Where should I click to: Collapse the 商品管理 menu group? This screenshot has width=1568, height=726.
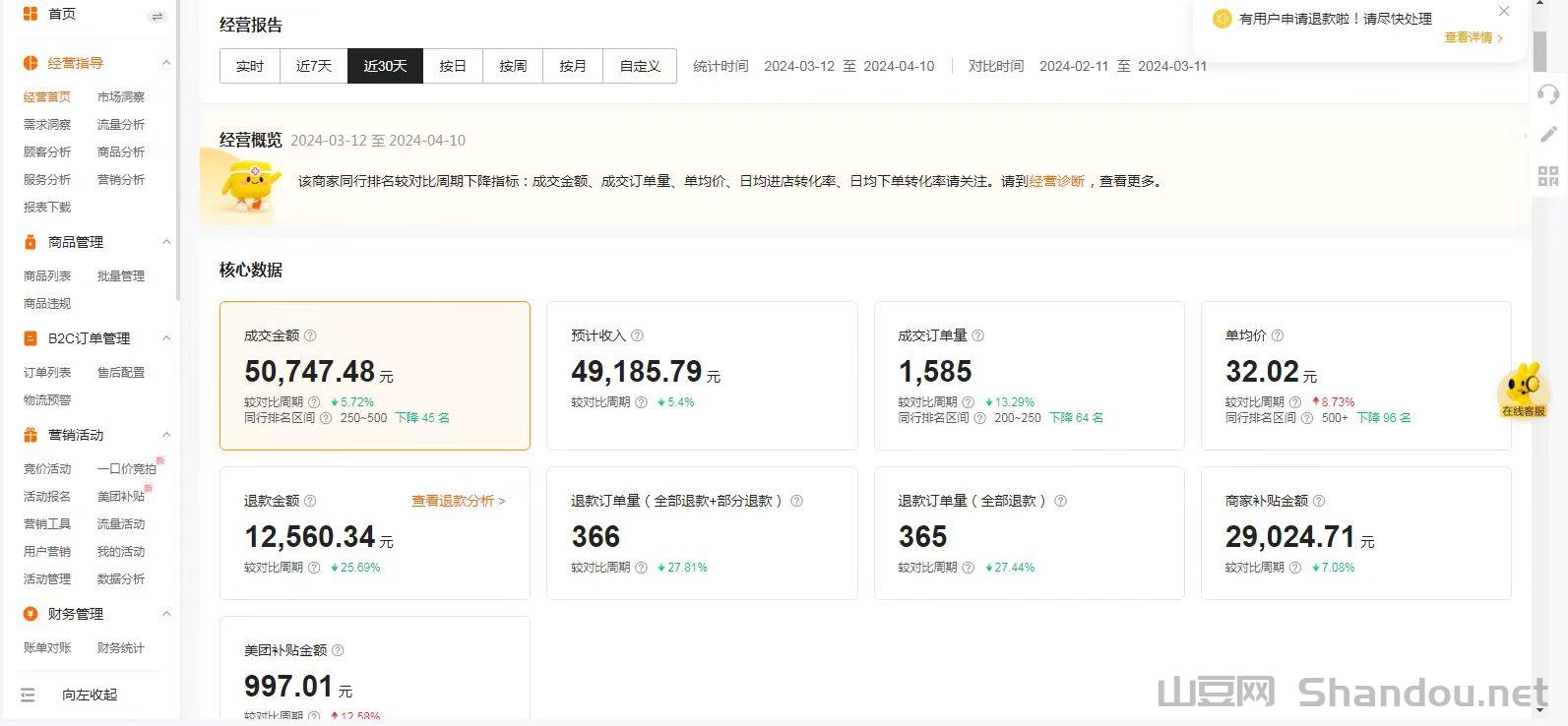pyautogui.click(x=165, y=242)
